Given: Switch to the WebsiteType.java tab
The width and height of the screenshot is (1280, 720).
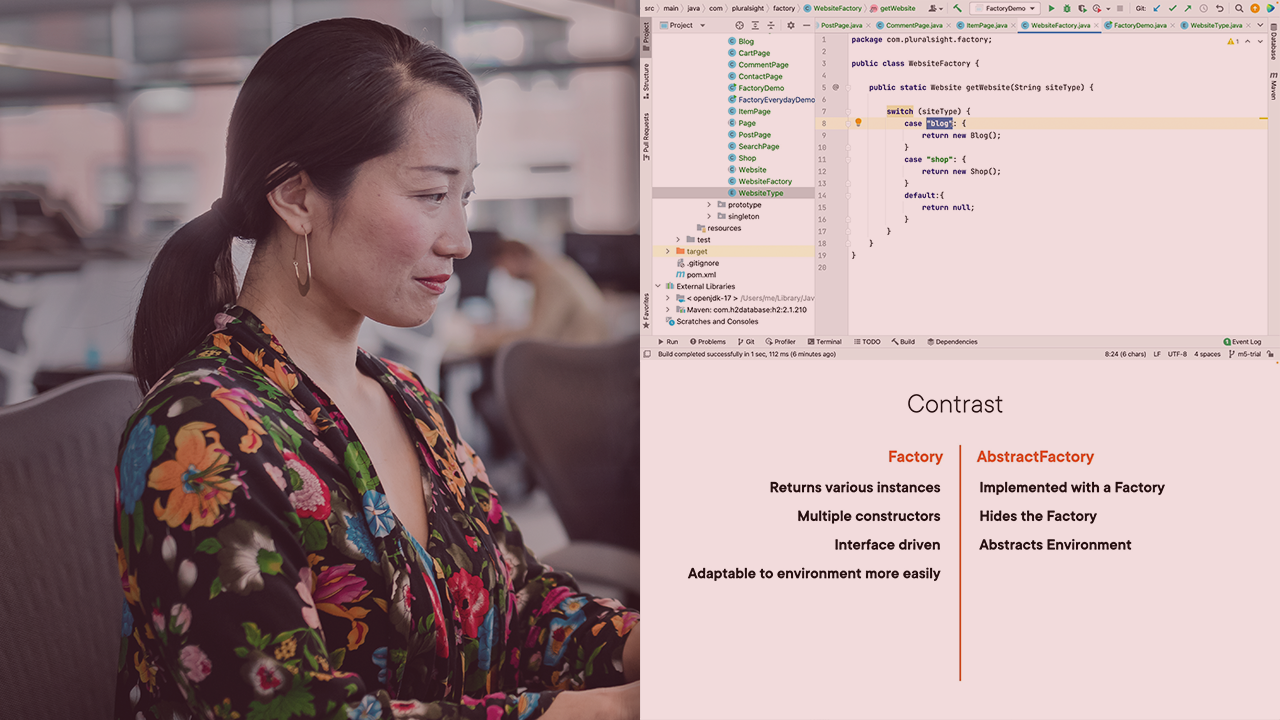Looking at the screenshot, I should point(1216,25).
